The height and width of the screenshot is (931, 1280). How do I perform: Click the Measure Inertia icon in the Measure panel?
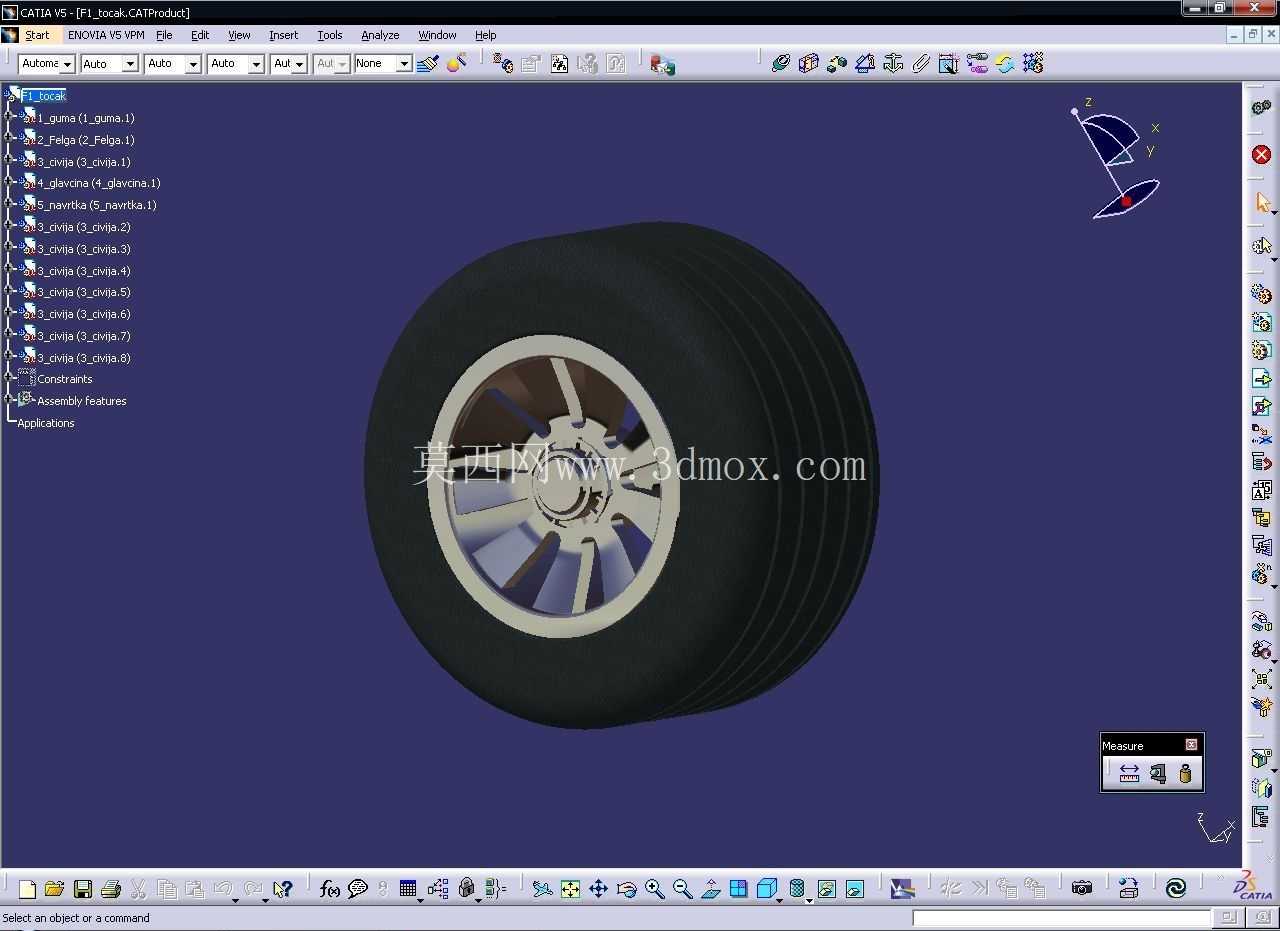1185,774
